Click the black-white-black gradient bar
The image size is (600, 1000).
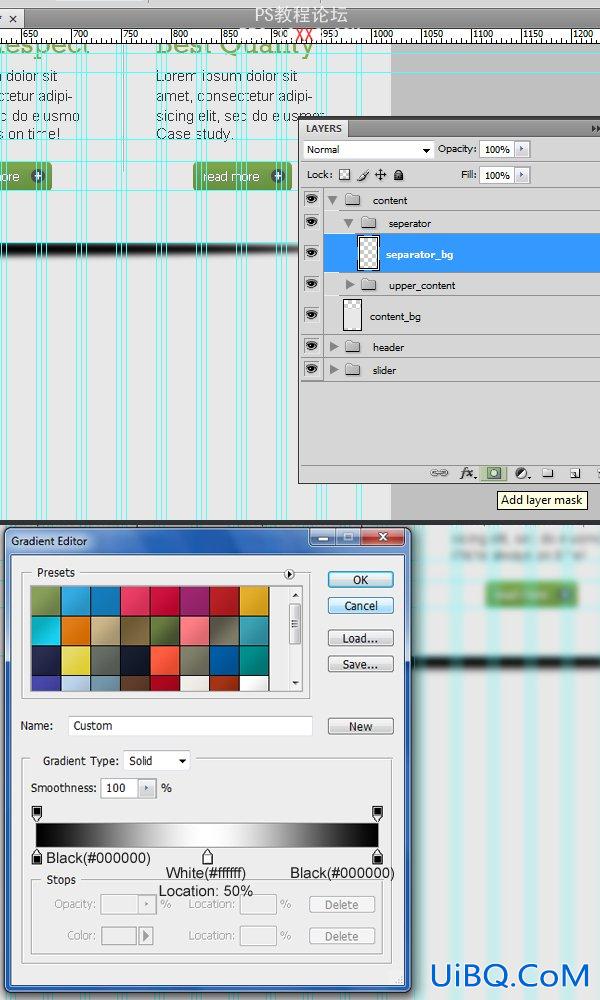coord(207,835)
